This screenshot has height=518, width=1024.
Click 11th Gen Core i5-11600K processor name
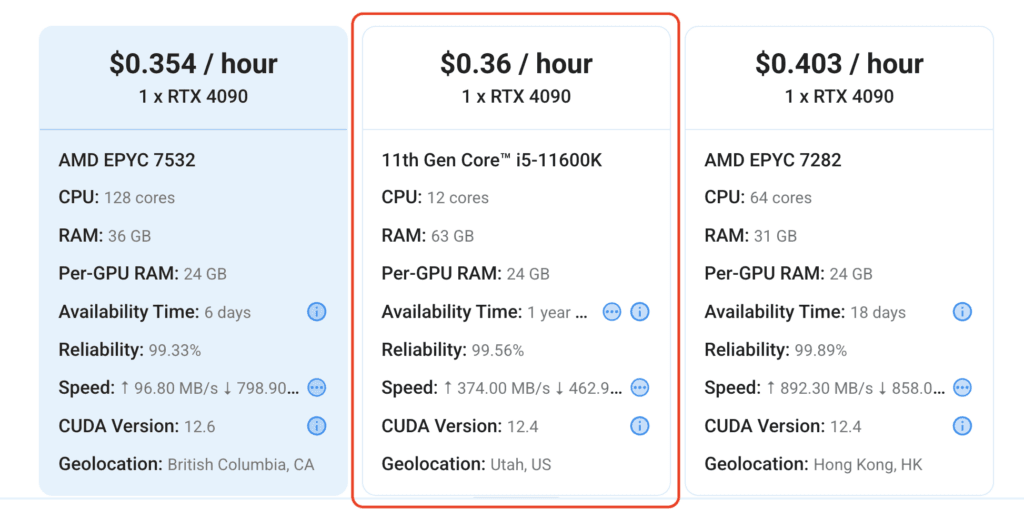pos(492,160)
